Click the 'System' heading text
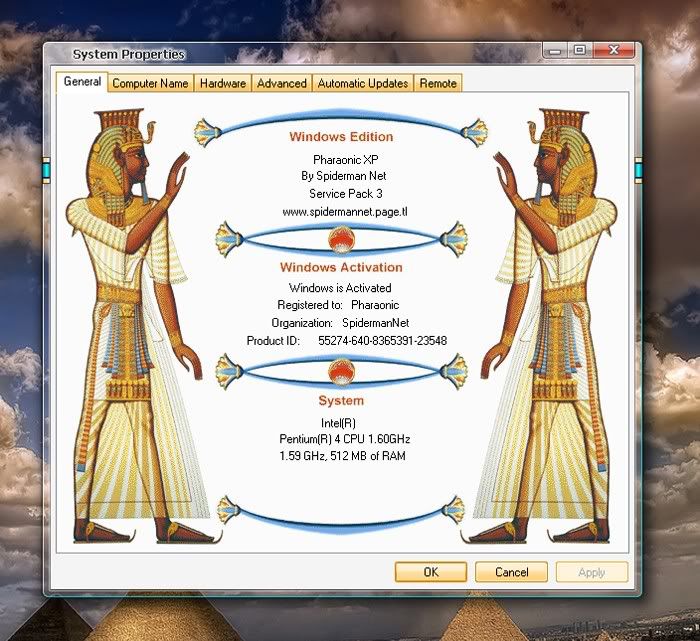 [341, 400]
